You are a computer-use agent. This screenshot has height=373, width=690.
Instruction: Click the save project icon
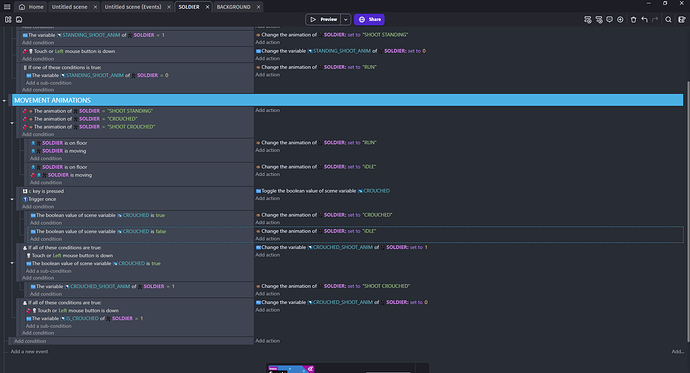point(19,19)
